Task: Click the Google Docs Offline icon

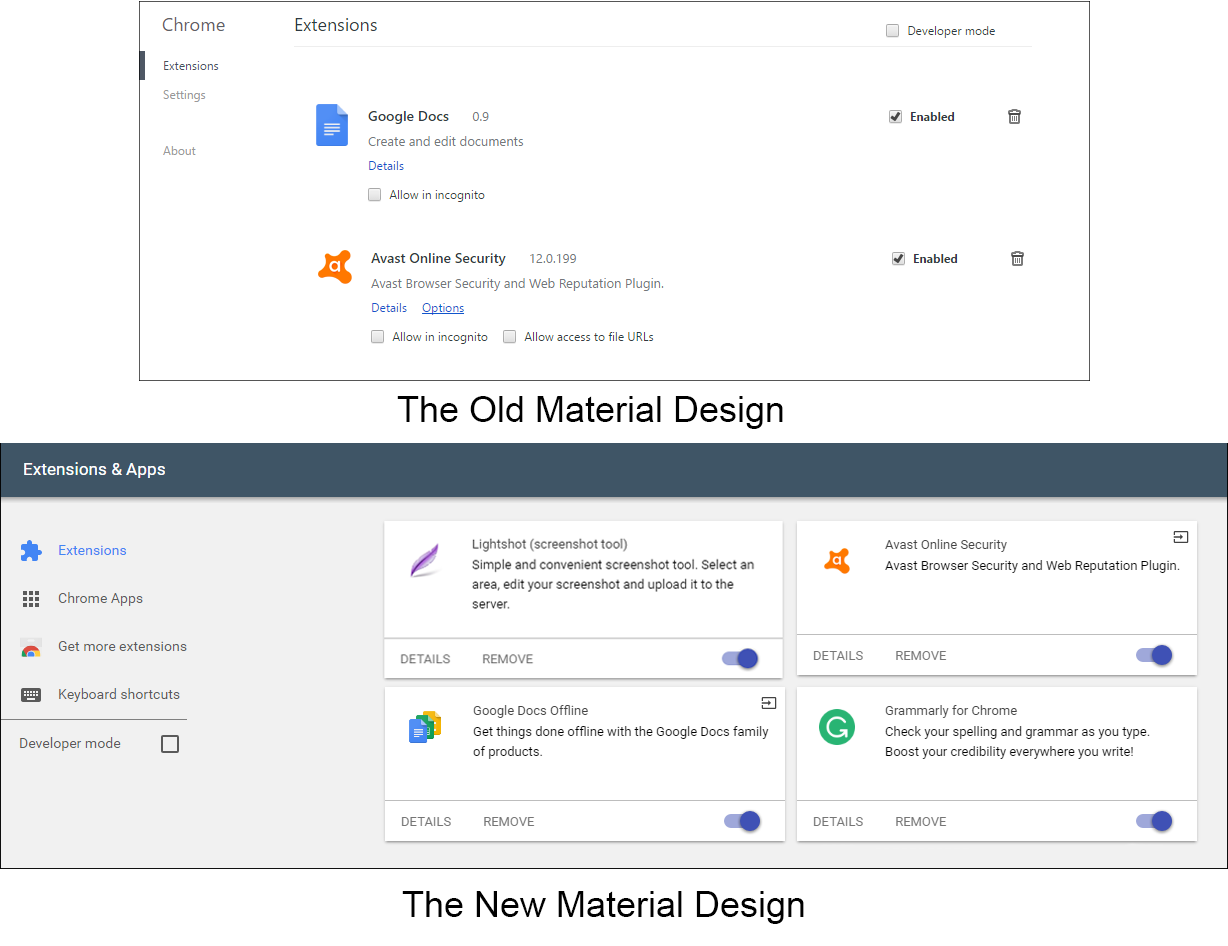Action: [x=425, y=727]
